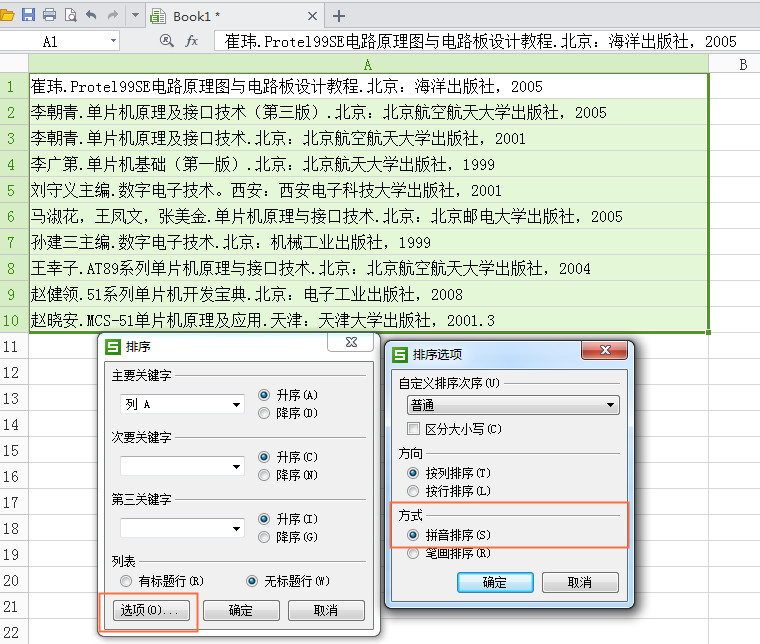Click the open folder icon in toolbar

pos(7,16)
